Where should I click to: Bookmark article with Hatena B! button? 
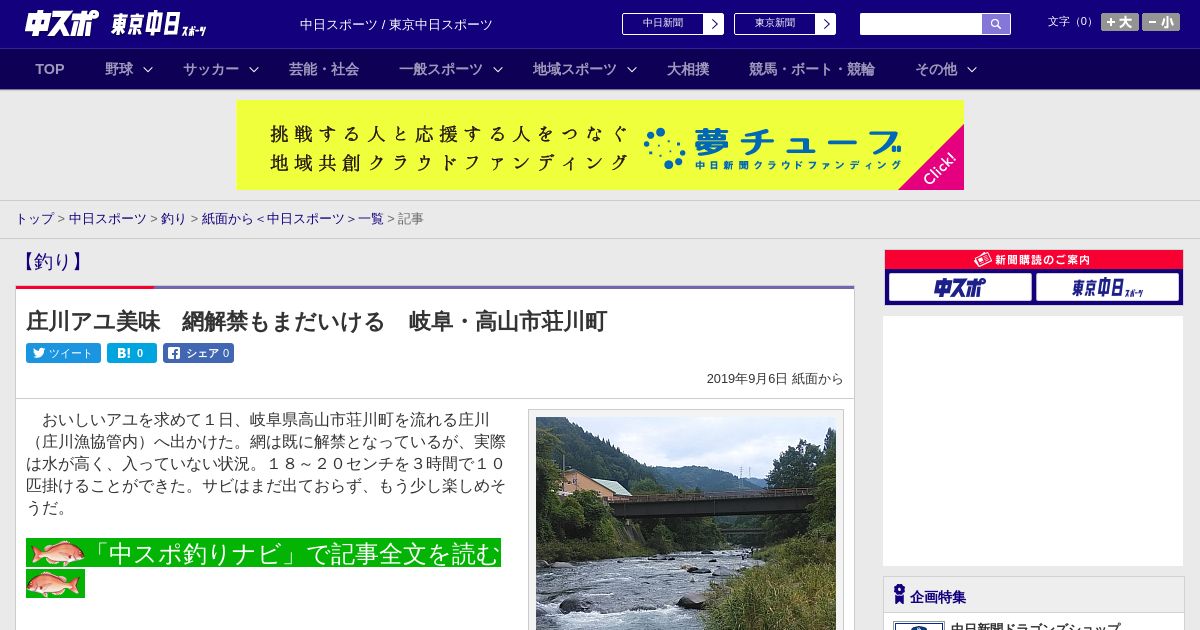point(132,353)
